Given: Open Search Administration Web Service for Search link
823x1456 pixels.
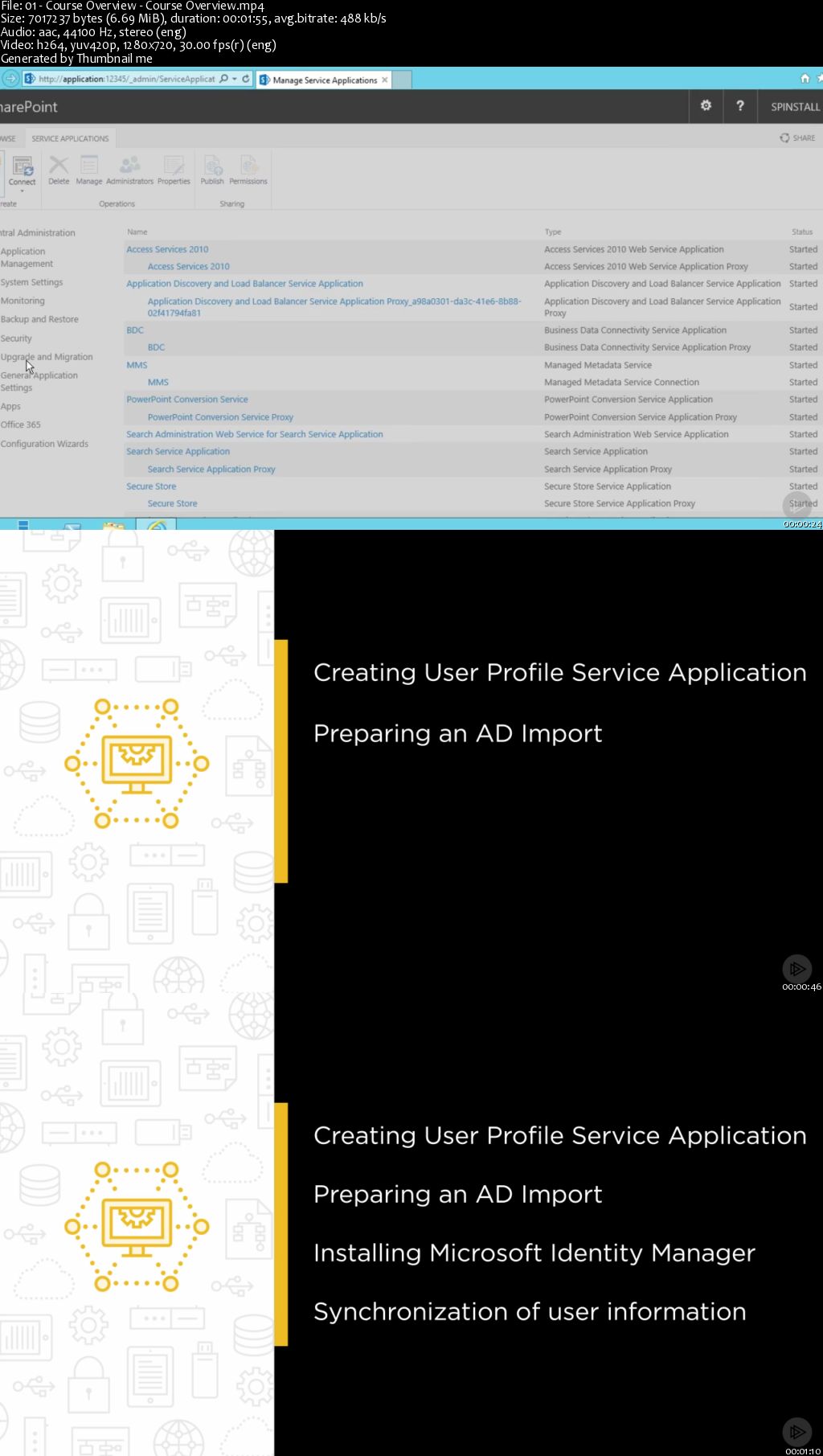Looking at the screenshot, I should (255, 434).
